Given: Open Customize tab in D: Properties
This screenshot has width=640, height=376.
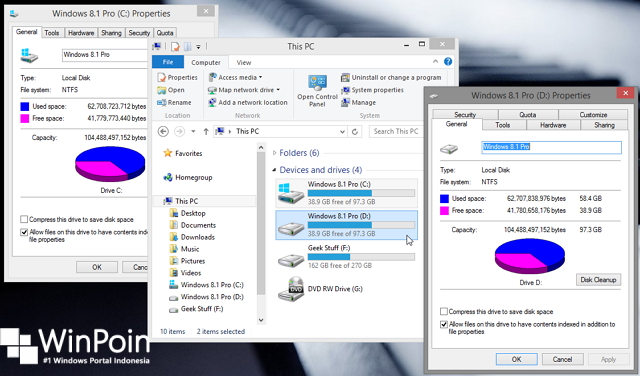Looking at the screenshot, I should click(593, 115).
